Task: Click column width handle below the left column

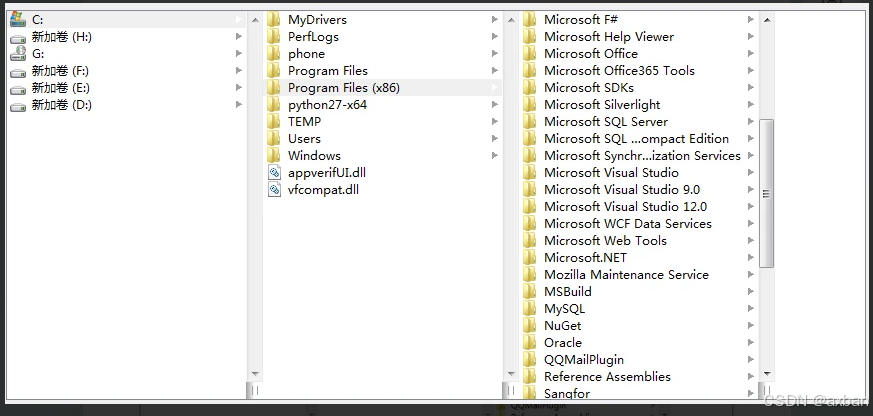Action: pos(255,390)
